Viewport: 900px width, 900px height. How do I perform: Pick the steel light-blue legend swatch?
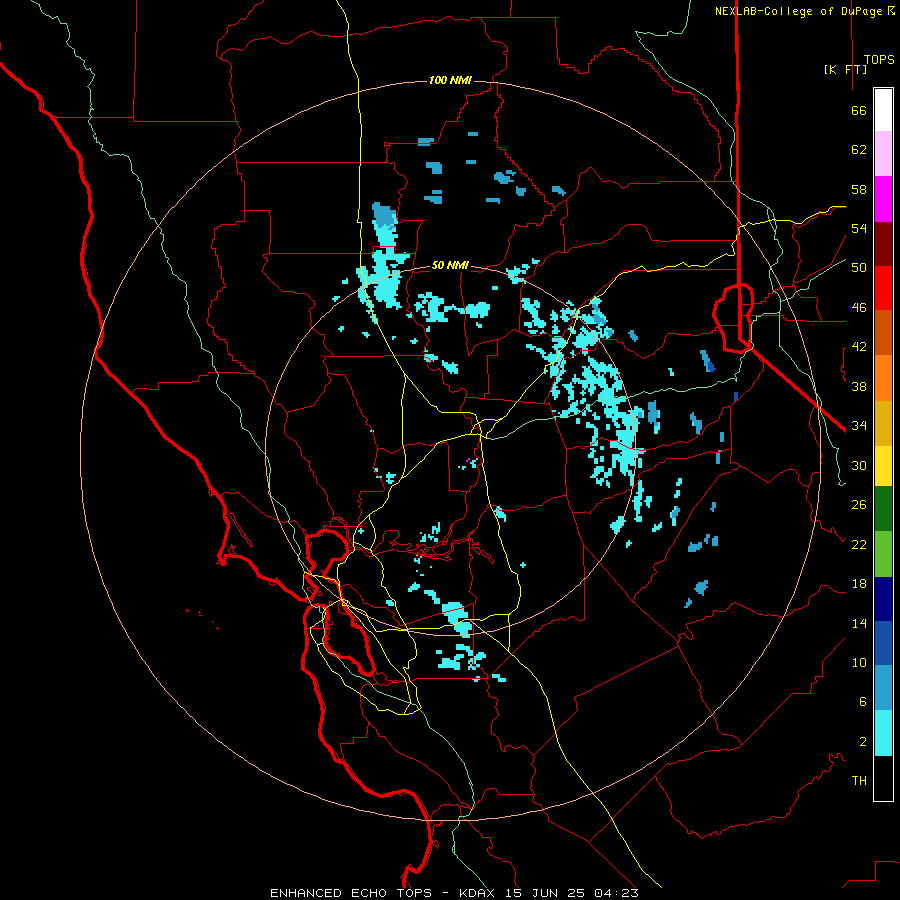[883, 688]
